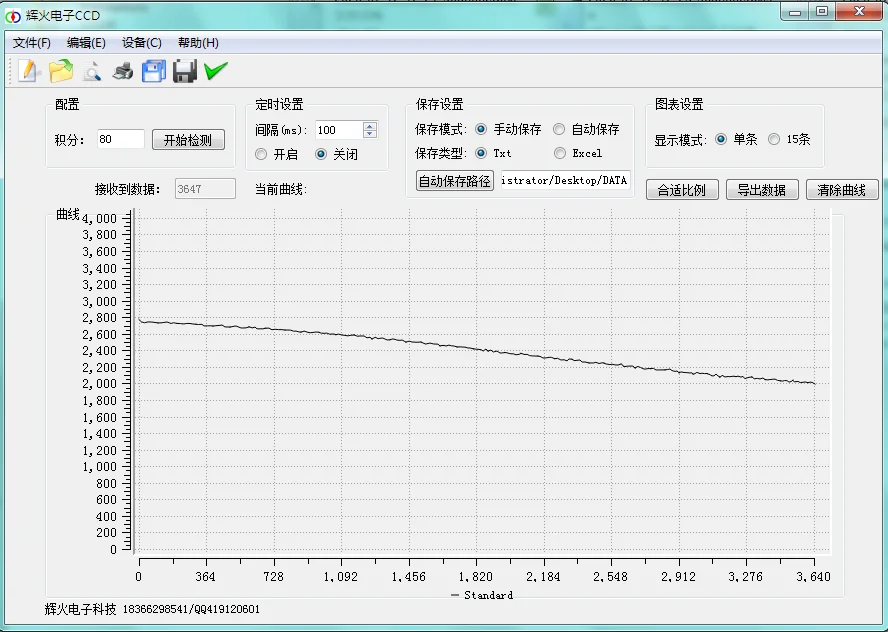Image resolution: width=888 pixels, height=632 pixels.
Task: Open file with the folder icon
Action: [61, 71]
